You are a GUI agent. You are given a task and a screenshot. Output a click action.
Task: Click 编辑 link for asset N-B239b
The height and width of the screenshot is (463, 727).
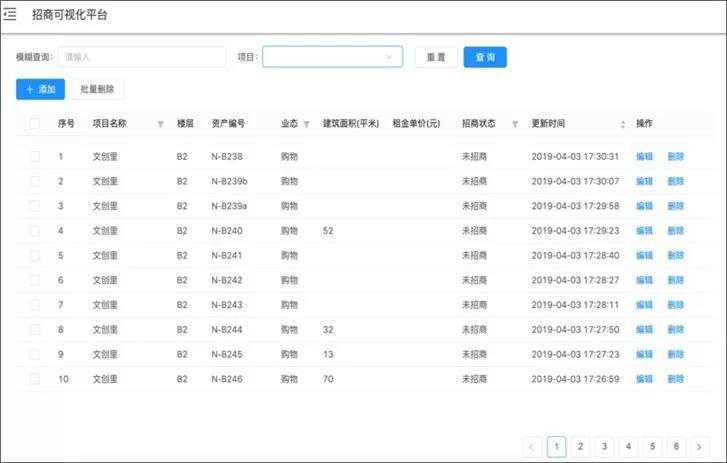644,182
